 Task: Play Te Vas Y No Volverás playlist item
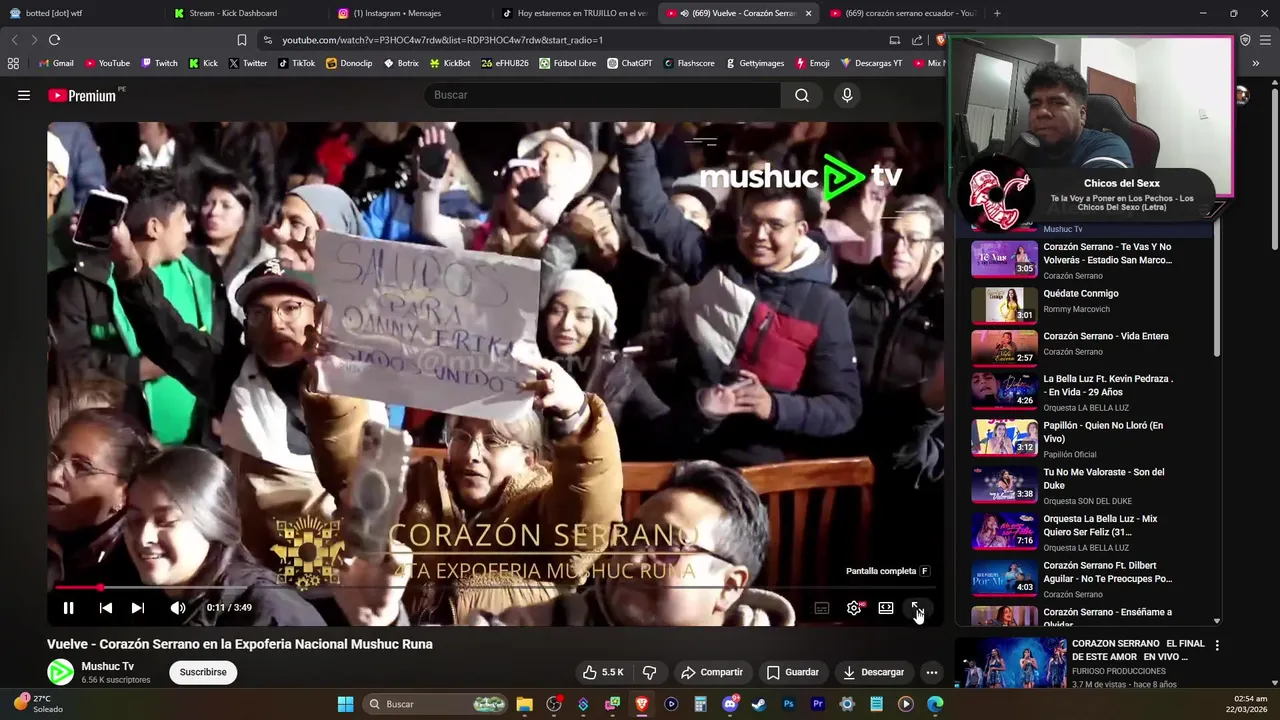coord(1090,260)
